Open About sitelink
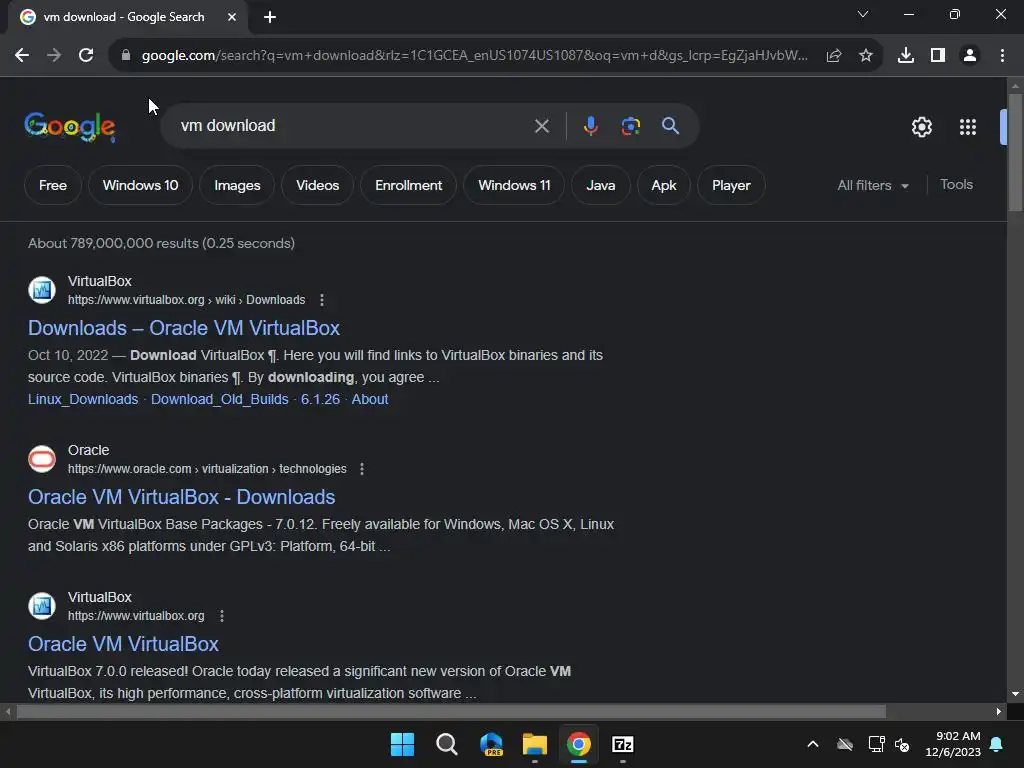Viewport: 1024px width, 768px height. point(370,399)
